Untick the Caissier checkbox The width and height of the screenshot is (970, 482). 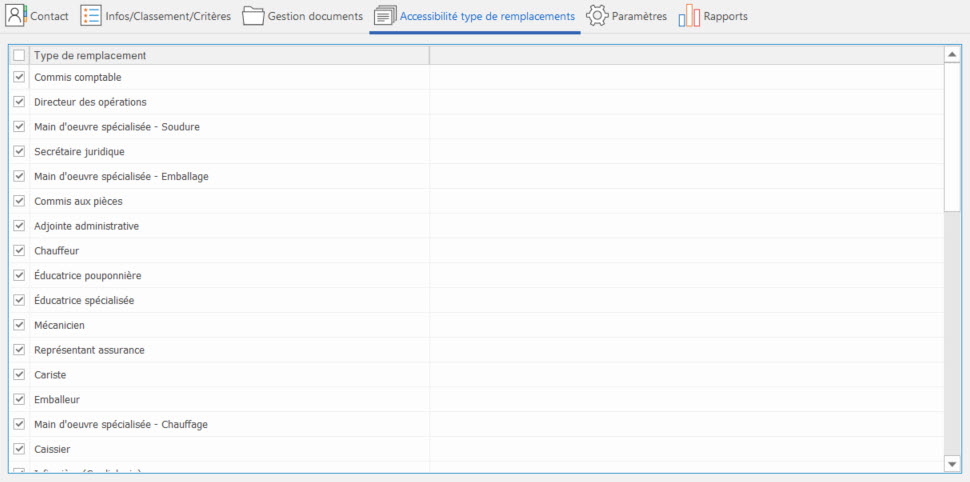coord(19,449)
